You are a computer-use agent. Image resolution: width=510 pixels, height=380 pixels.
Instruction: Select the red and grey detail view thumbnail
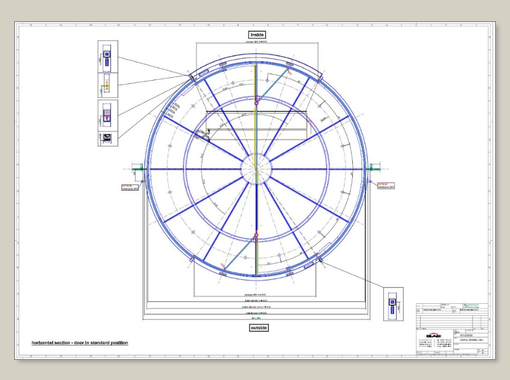click(108, 115)
